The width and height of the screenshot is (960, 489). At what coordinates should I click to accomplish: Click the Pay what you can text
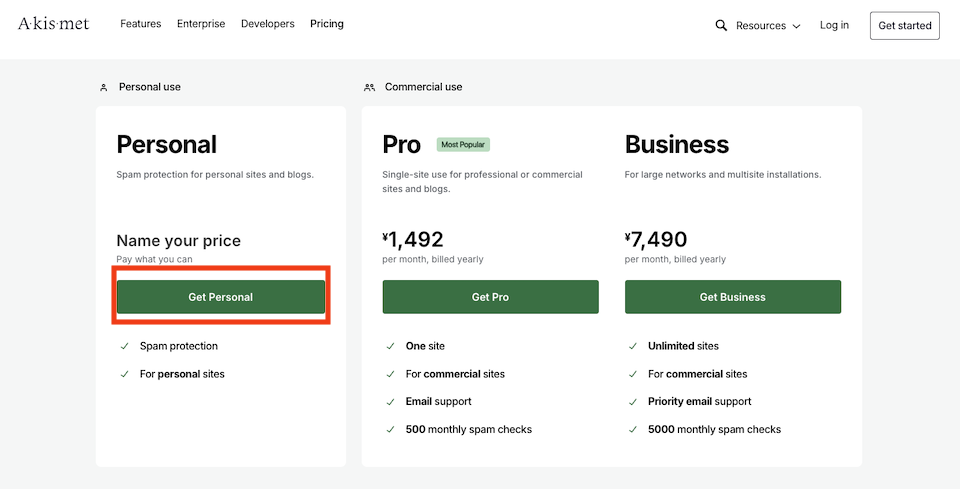click(154, 259)
